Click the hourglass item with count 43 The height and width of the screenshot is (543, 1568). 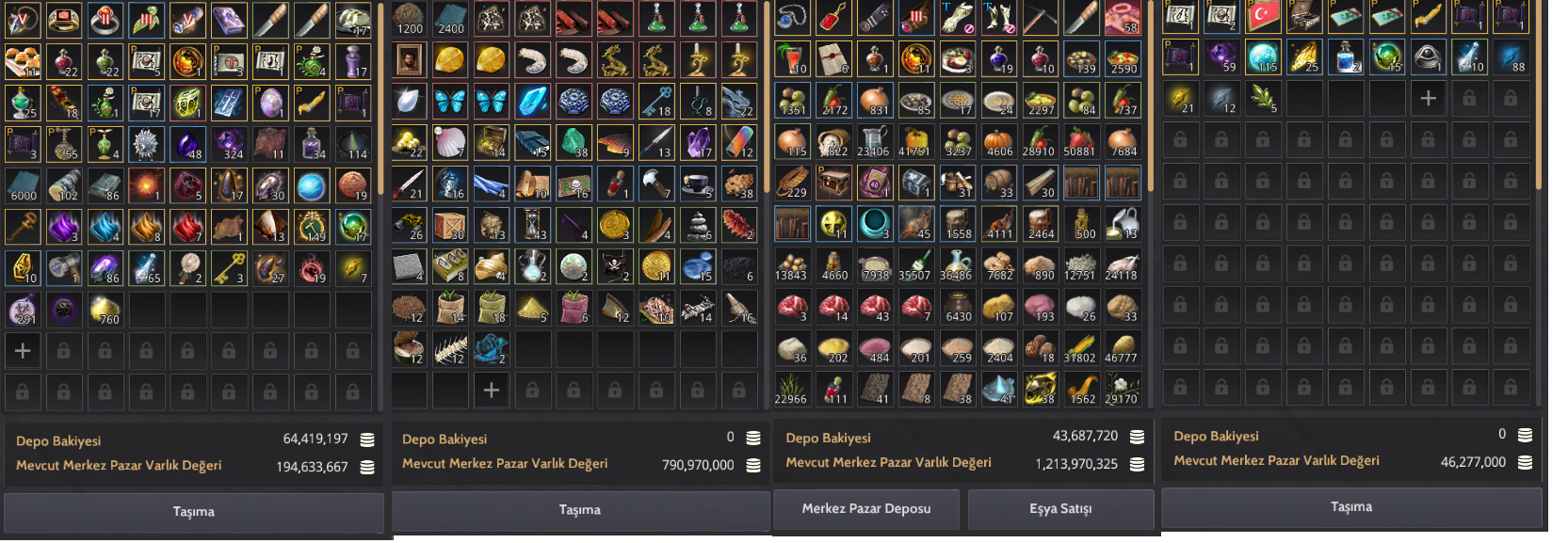pyautogui.click(x=533, y=225)
